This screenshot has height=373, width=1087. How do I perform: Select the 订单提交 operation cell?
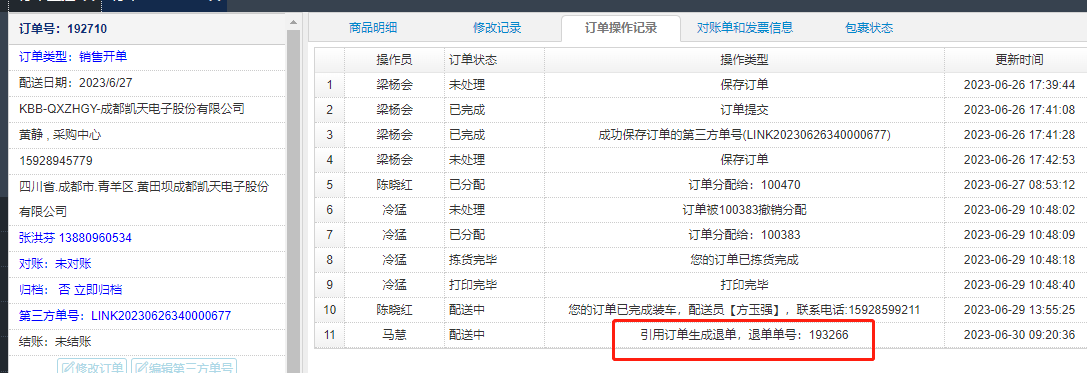[x=744, y=110]
